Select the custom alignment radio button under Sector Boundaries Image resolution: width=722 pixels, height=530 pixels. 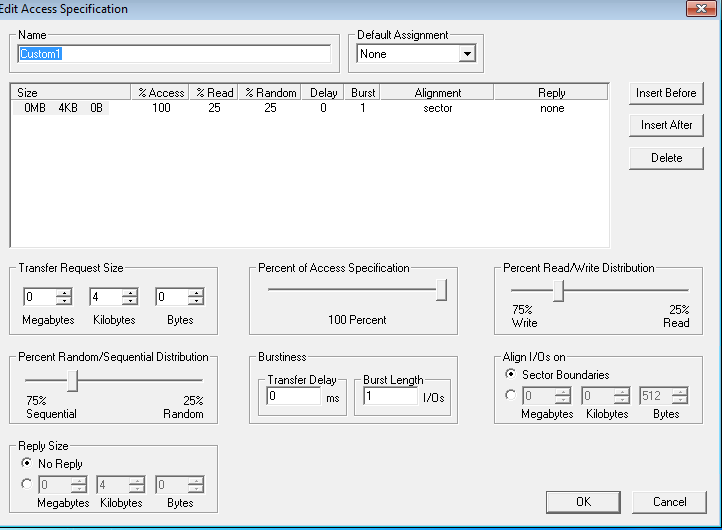coord(510,395)
